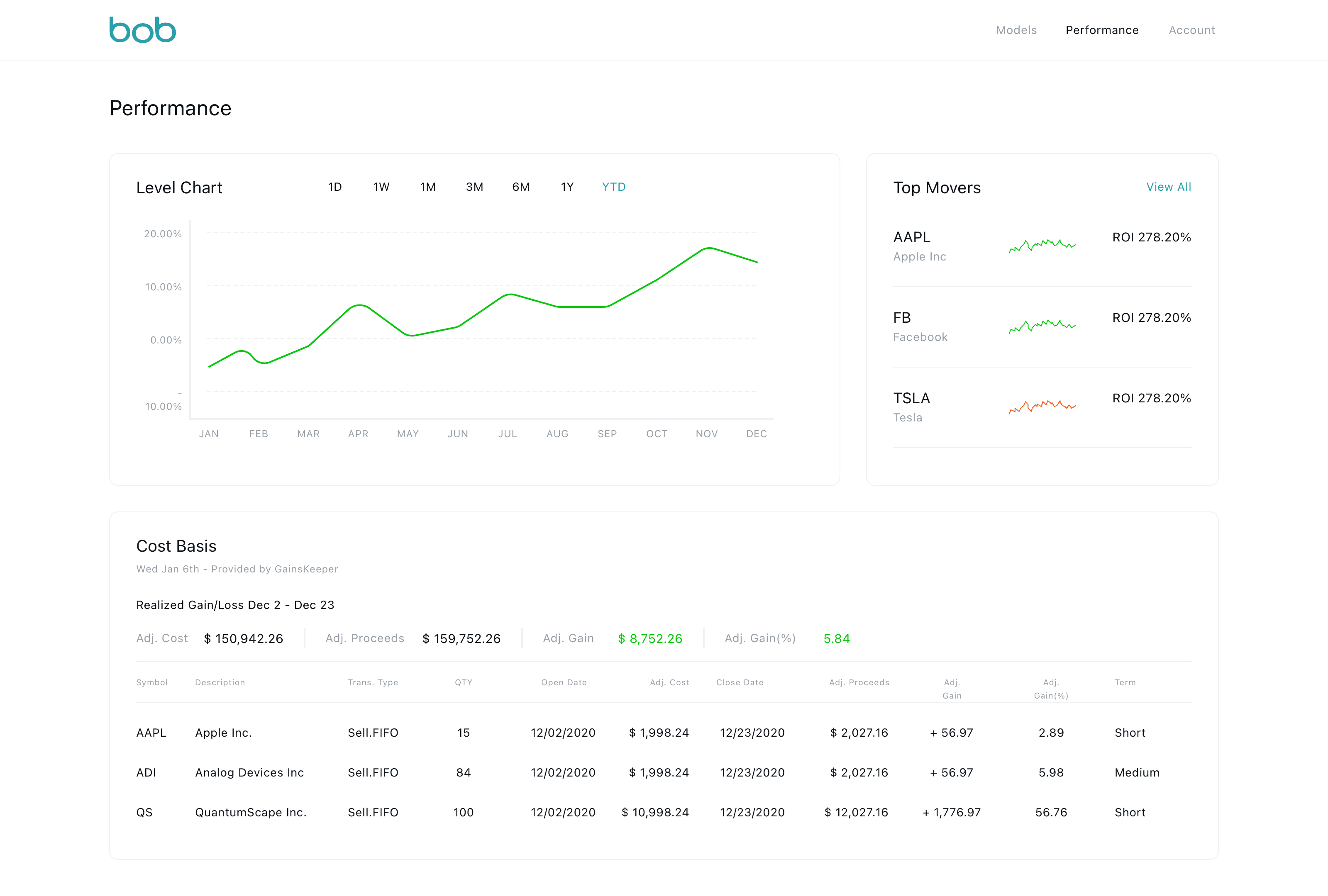Click the Term column header

(x=1125, y=682)
